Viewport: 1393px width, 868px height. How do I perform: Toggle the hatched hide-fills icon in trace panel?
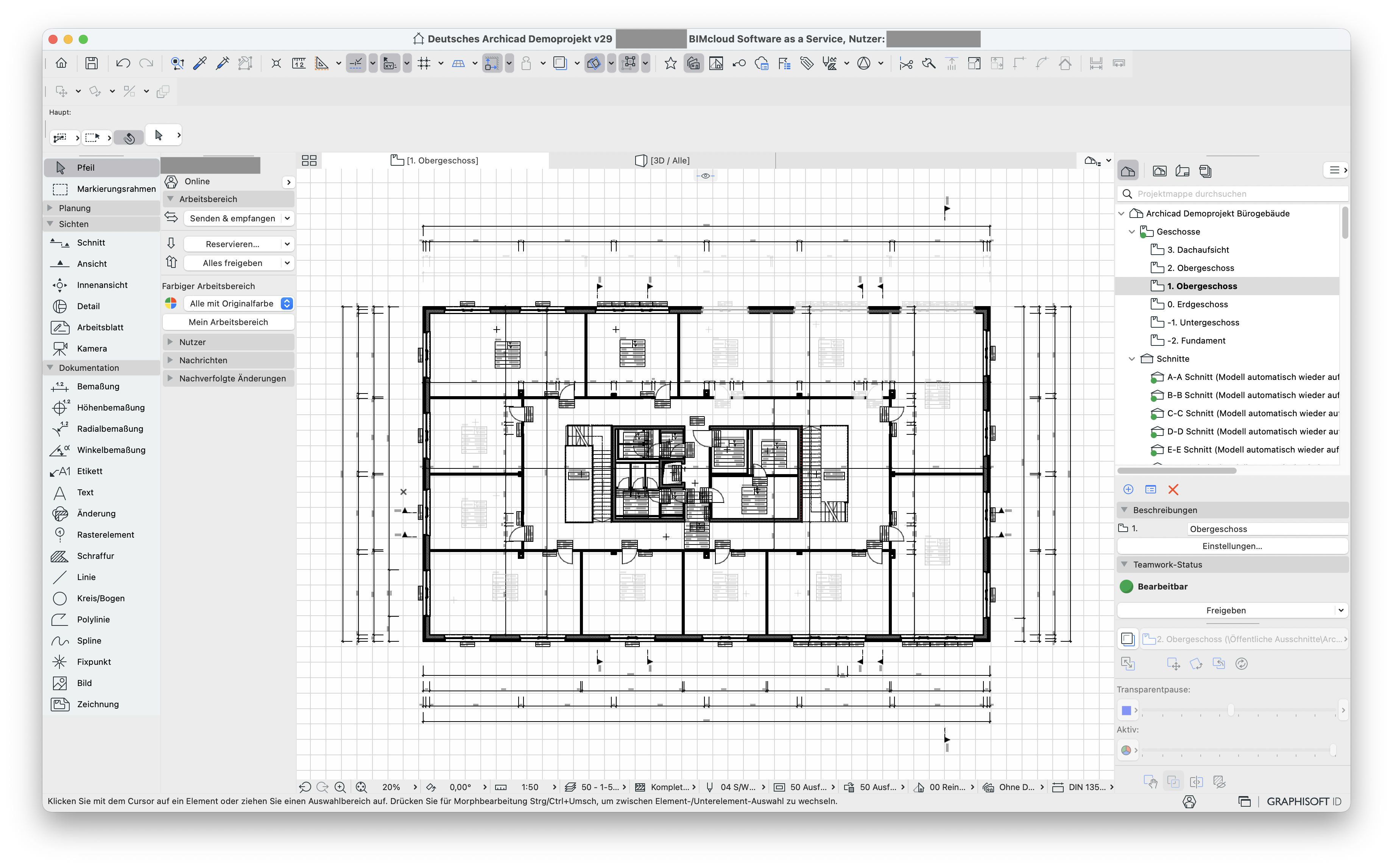pyautogui.click(x=1219, y=782)
